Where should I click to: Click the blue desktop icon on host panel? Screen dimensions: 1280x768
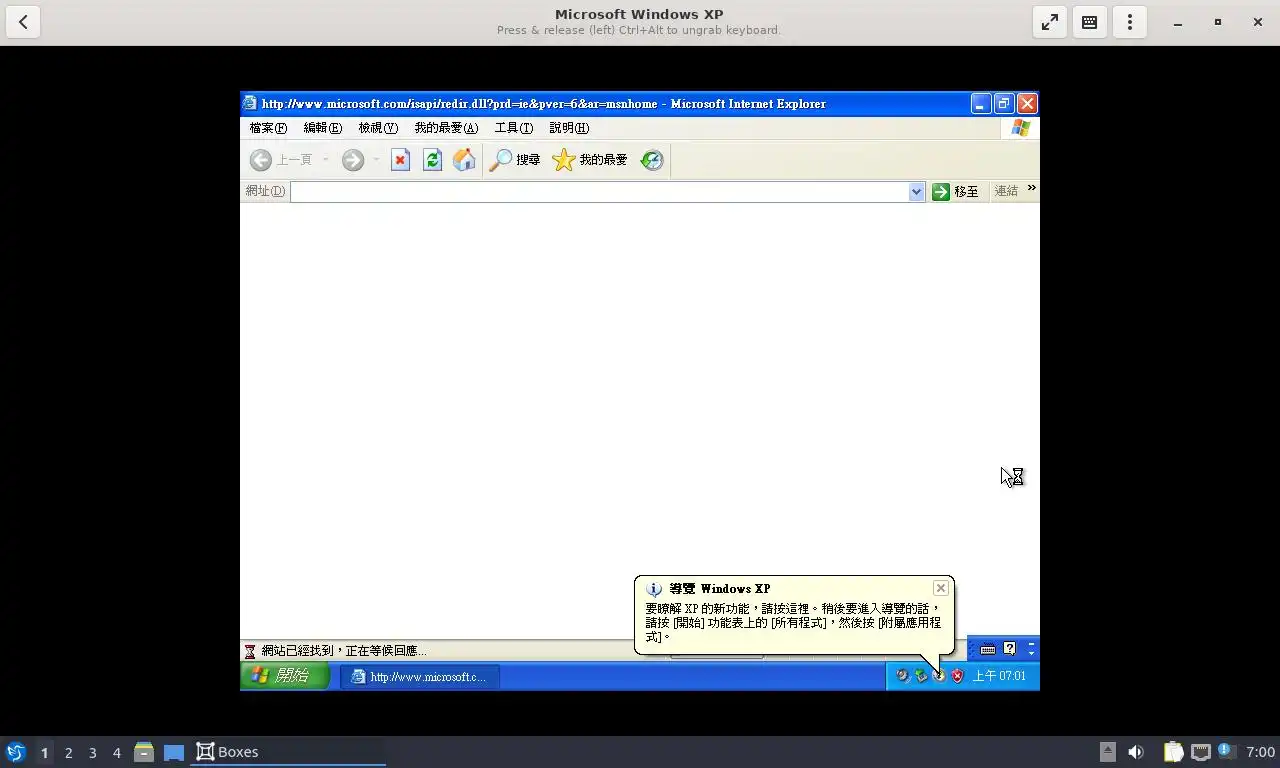(x=174, y=752)
